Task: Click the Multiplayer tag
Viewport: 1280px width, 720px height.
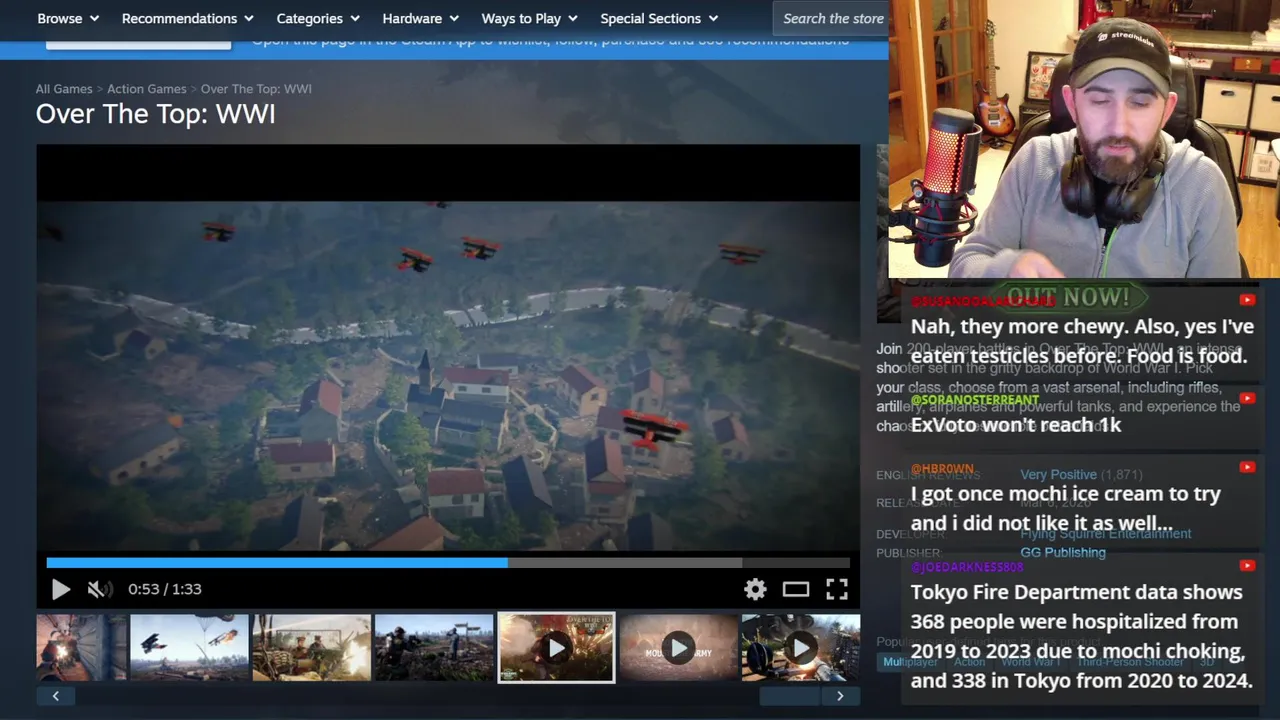Action: coord(910,662)
